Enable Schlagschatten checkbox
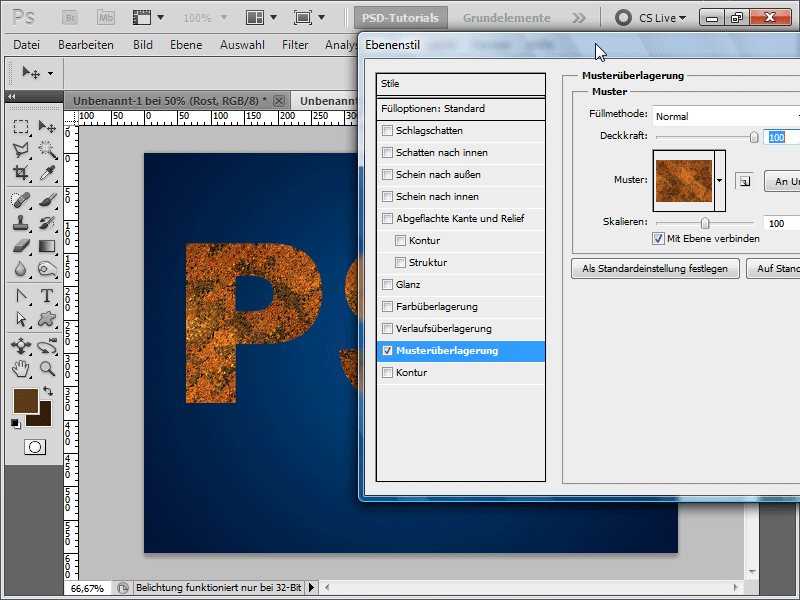800x600 pixels. (x=387, y=131)
